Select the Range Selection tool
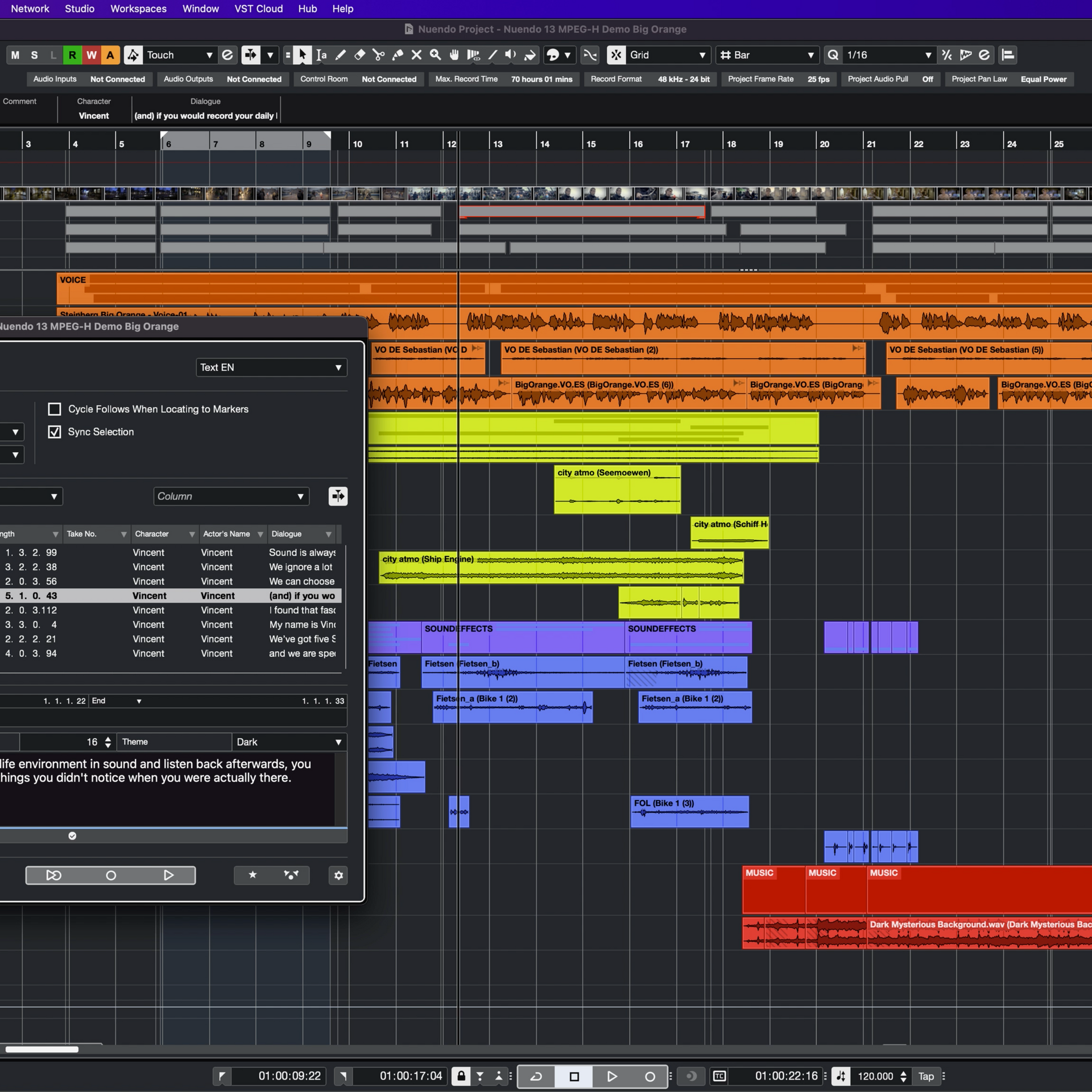The image size is (1092, 1092). pos(321,55)
